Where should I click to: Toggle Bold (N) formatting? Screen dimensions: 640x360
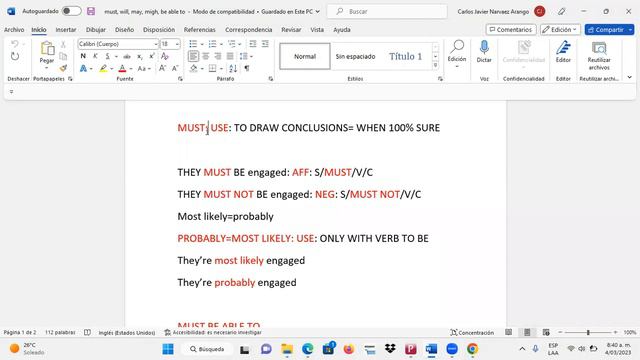pos(83,56)
